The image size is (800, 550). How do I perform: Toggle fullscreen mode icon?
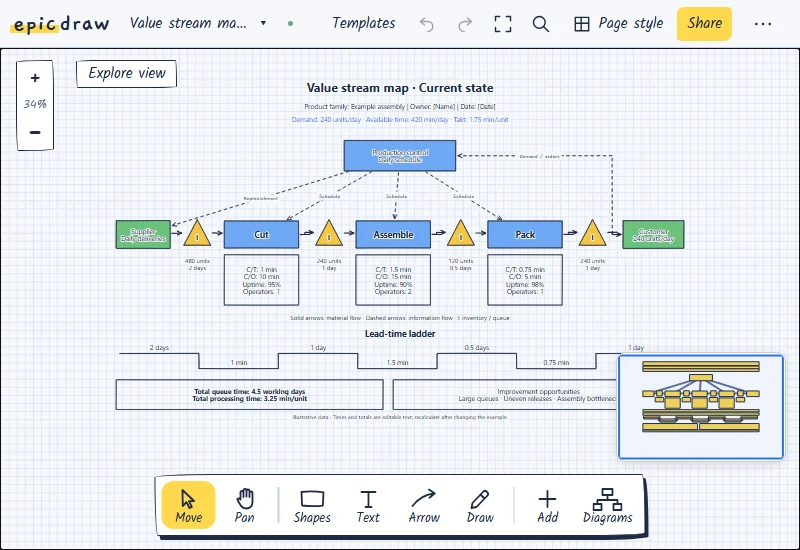click(x=503, y=24)
